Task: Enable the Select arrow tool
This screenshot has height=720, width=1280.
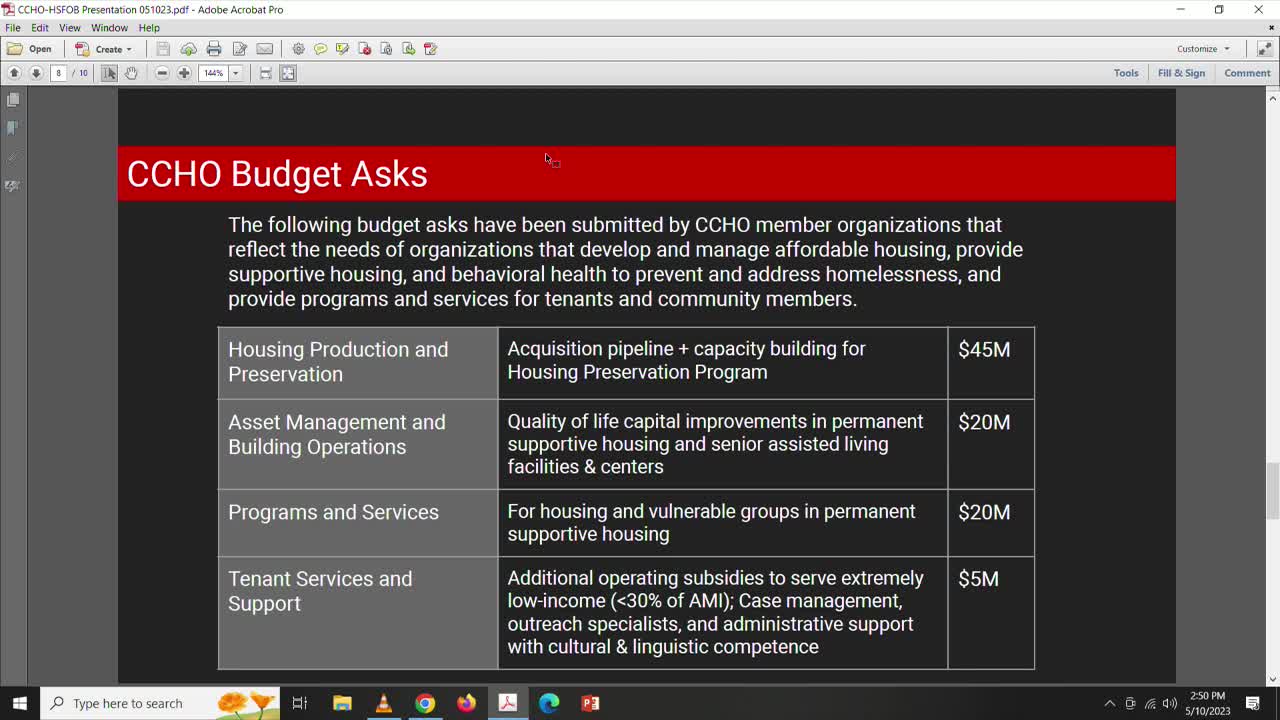Action: [110, 72]
